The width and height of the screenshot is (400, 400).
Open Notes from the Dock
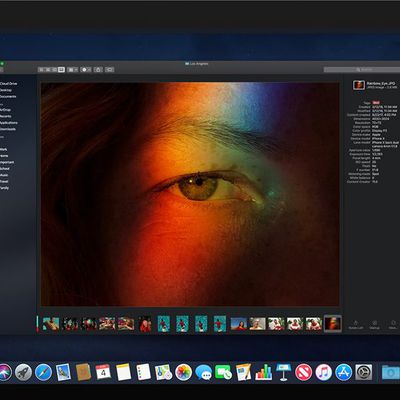[123, 372]
